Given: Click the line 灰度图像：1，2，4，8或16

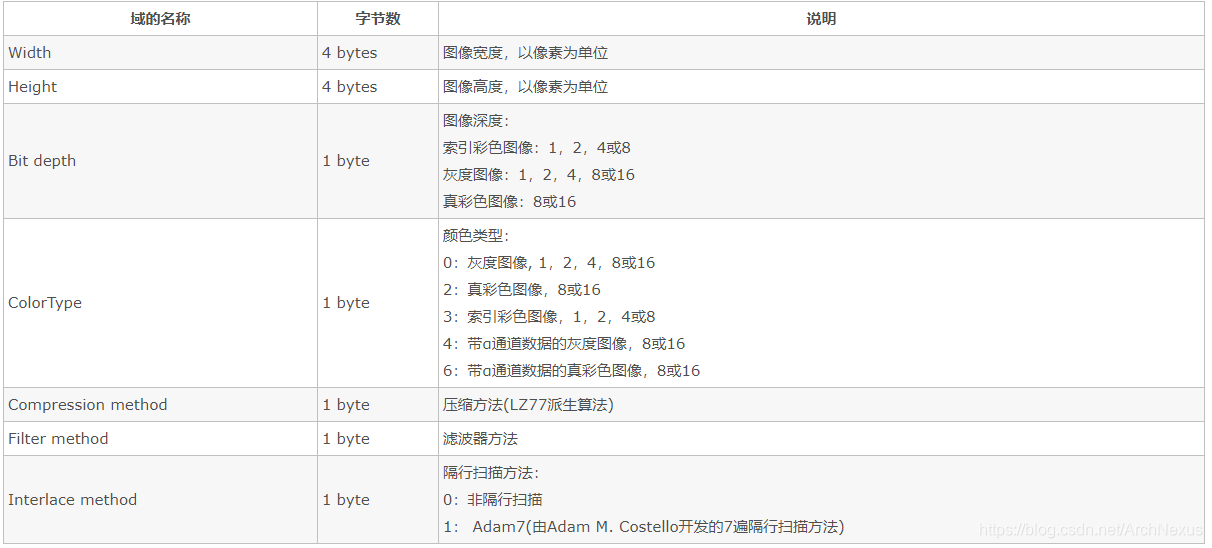Looking at the screenshot, I should coord(539,175).
